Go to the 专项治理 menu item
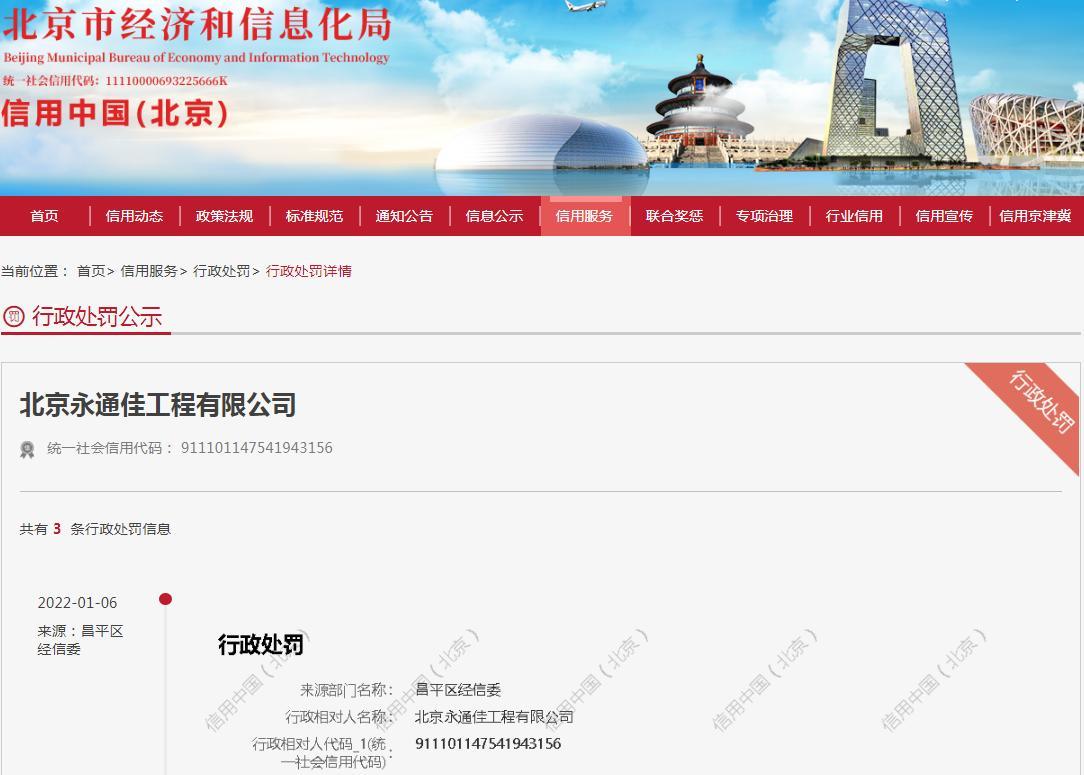The image size is (1084, 775). pyautogui.click(x=764, y=216)
